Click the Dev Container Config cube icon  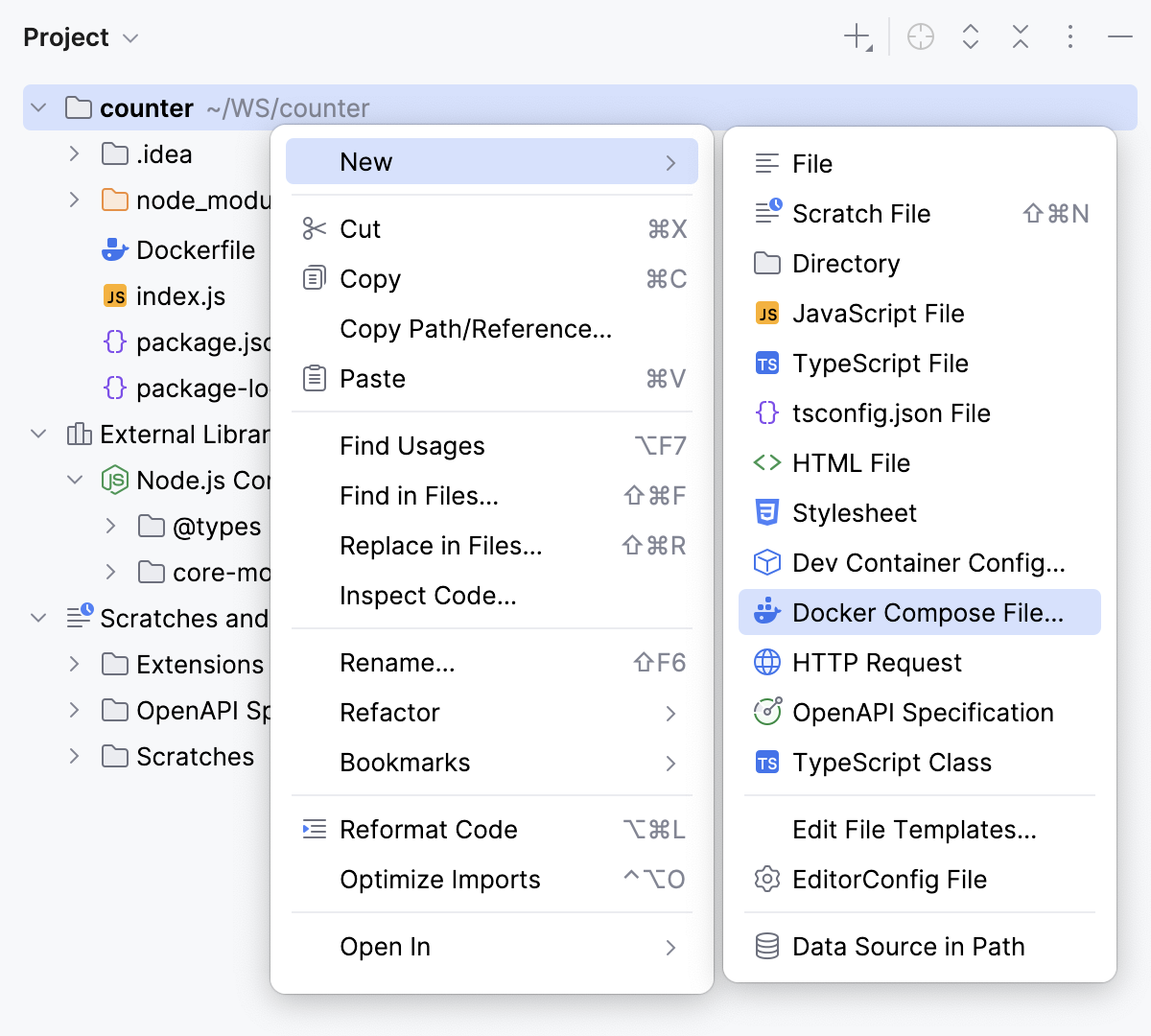[767, 562]
